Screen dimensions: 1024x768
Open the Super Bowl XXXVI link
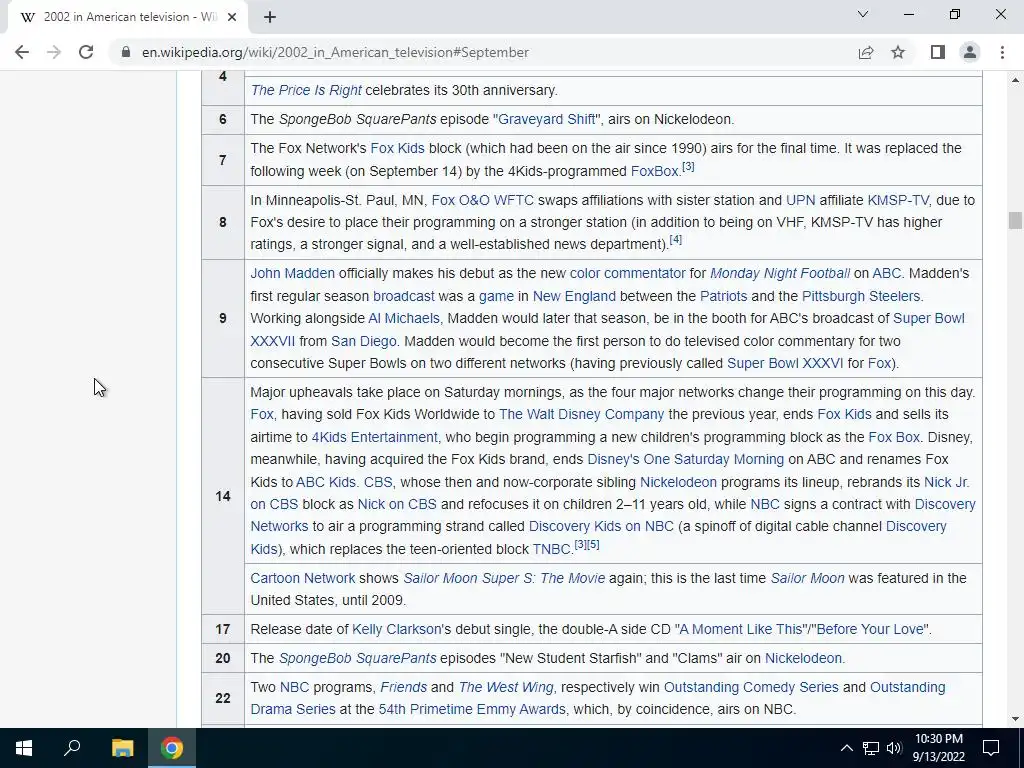point(785,363)
